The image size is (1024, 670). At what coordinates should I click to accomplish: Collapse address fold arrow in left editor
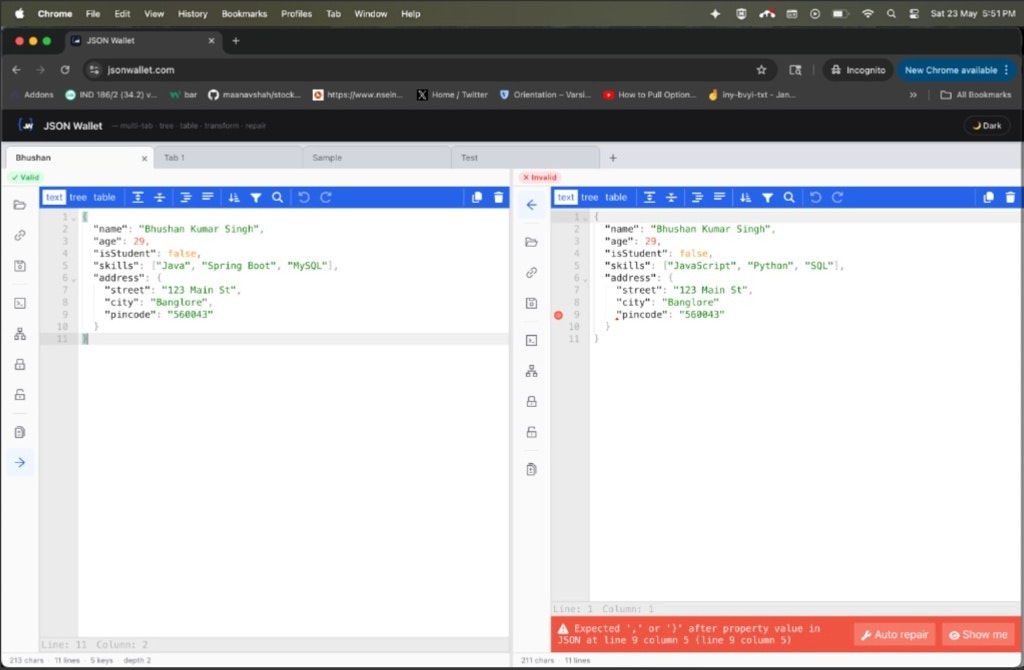73,279
